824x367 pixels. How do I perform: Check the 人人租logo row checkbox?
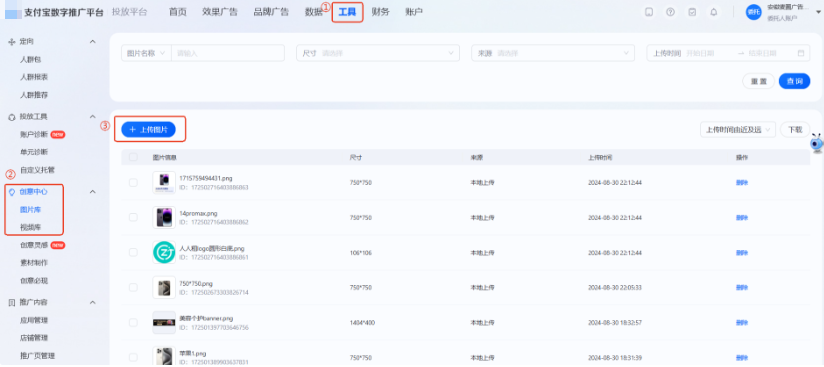pos(133,252)
